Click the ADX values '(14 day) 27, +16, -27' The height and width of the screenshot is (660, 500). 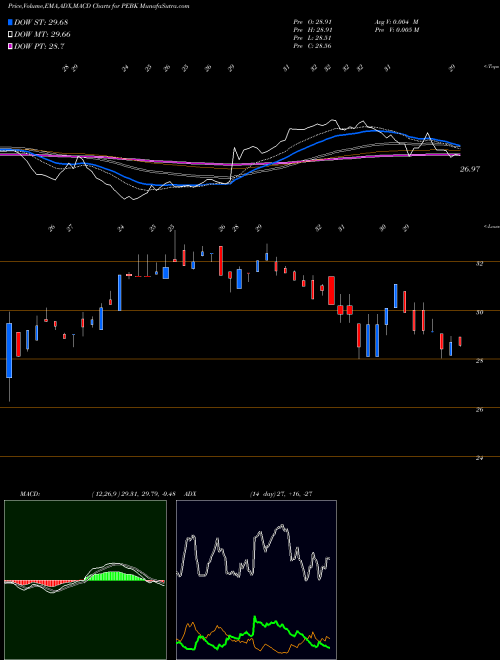pyautogui.click(x=281, y=494)
